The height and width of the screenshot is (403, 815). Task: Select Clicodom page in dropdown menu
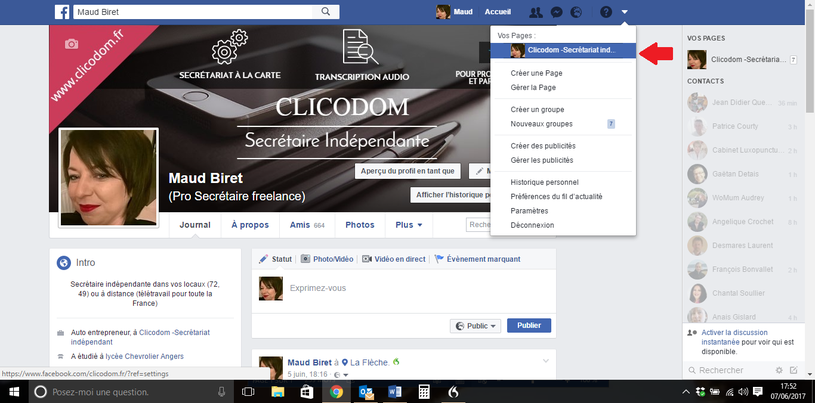(563, 50)
